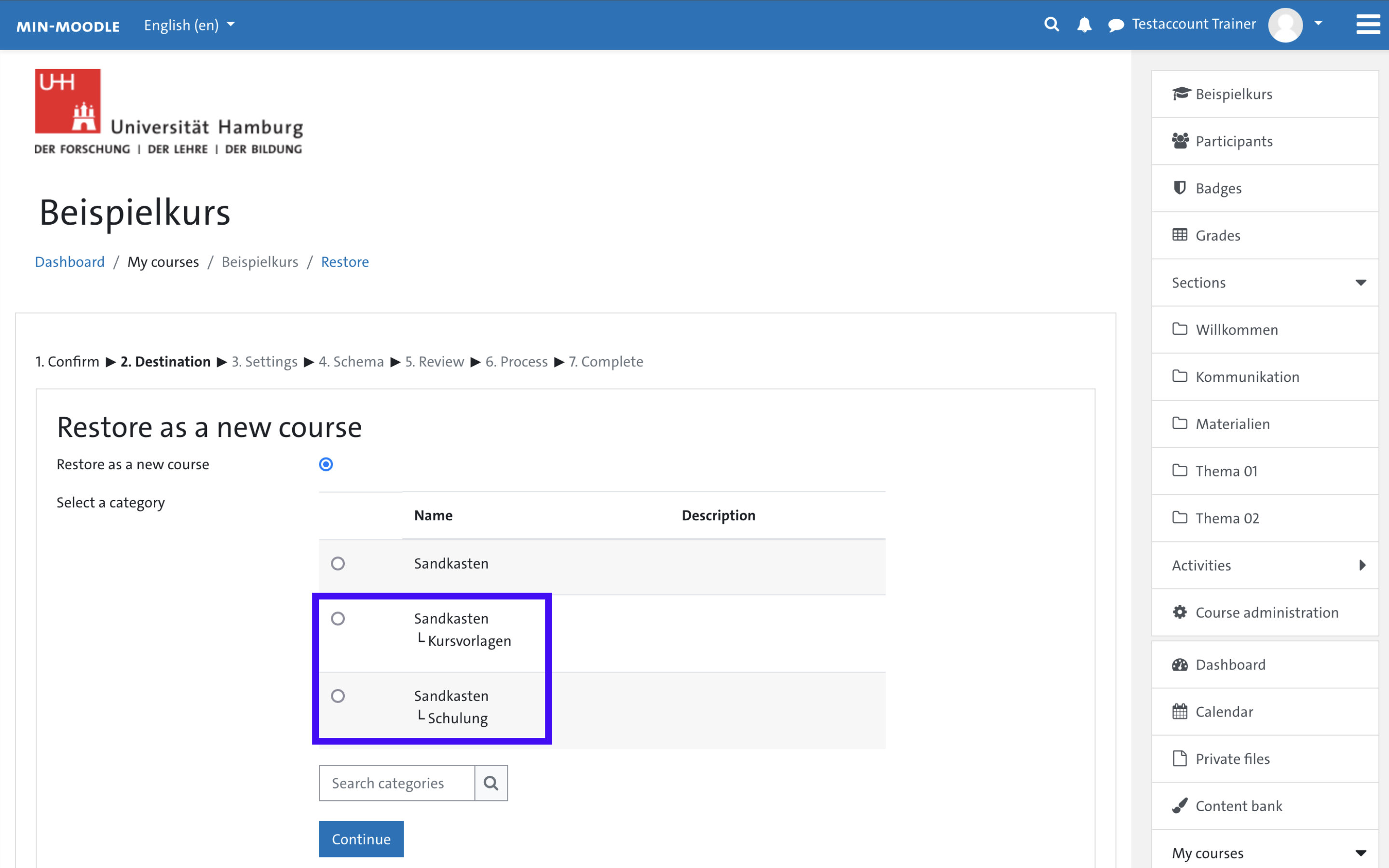Select the Sandkasten Kursvorlagen category radio
This screenshot has width=1389, height=868.
tap(338, 618)
